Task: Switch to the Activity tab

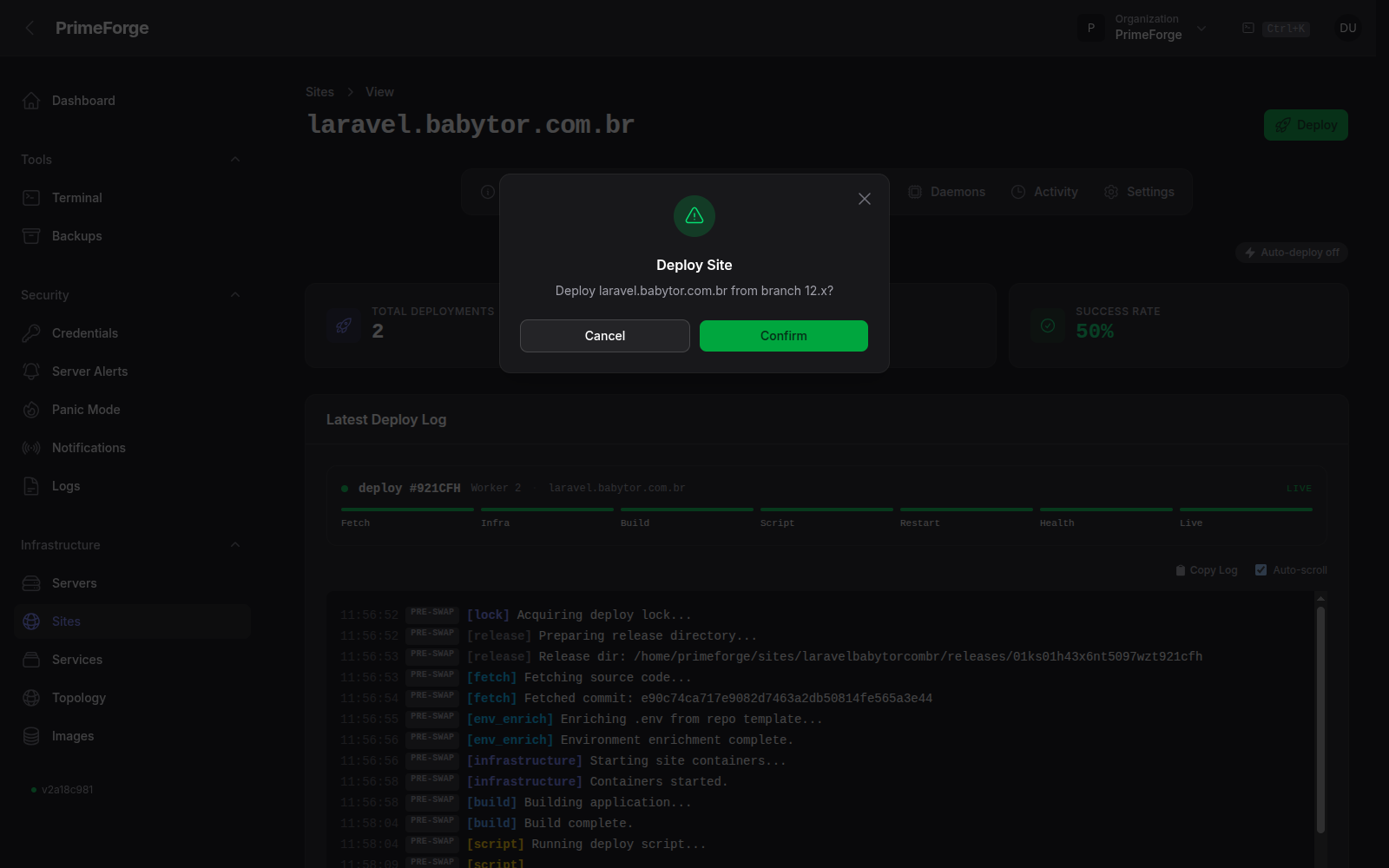Action: click(x=1045, y=192)
